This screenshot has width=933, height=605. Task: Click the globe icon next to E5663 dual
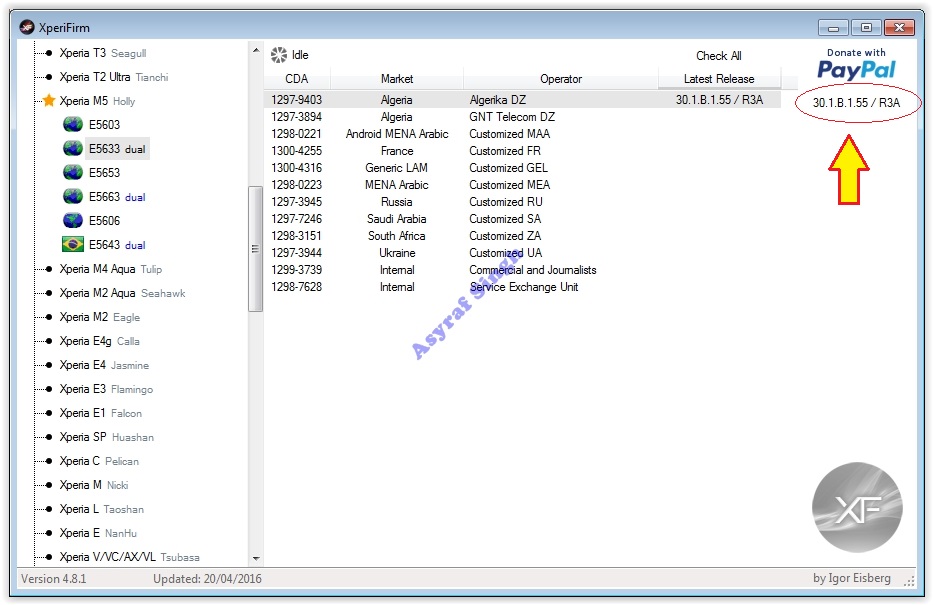click(73, 196)
